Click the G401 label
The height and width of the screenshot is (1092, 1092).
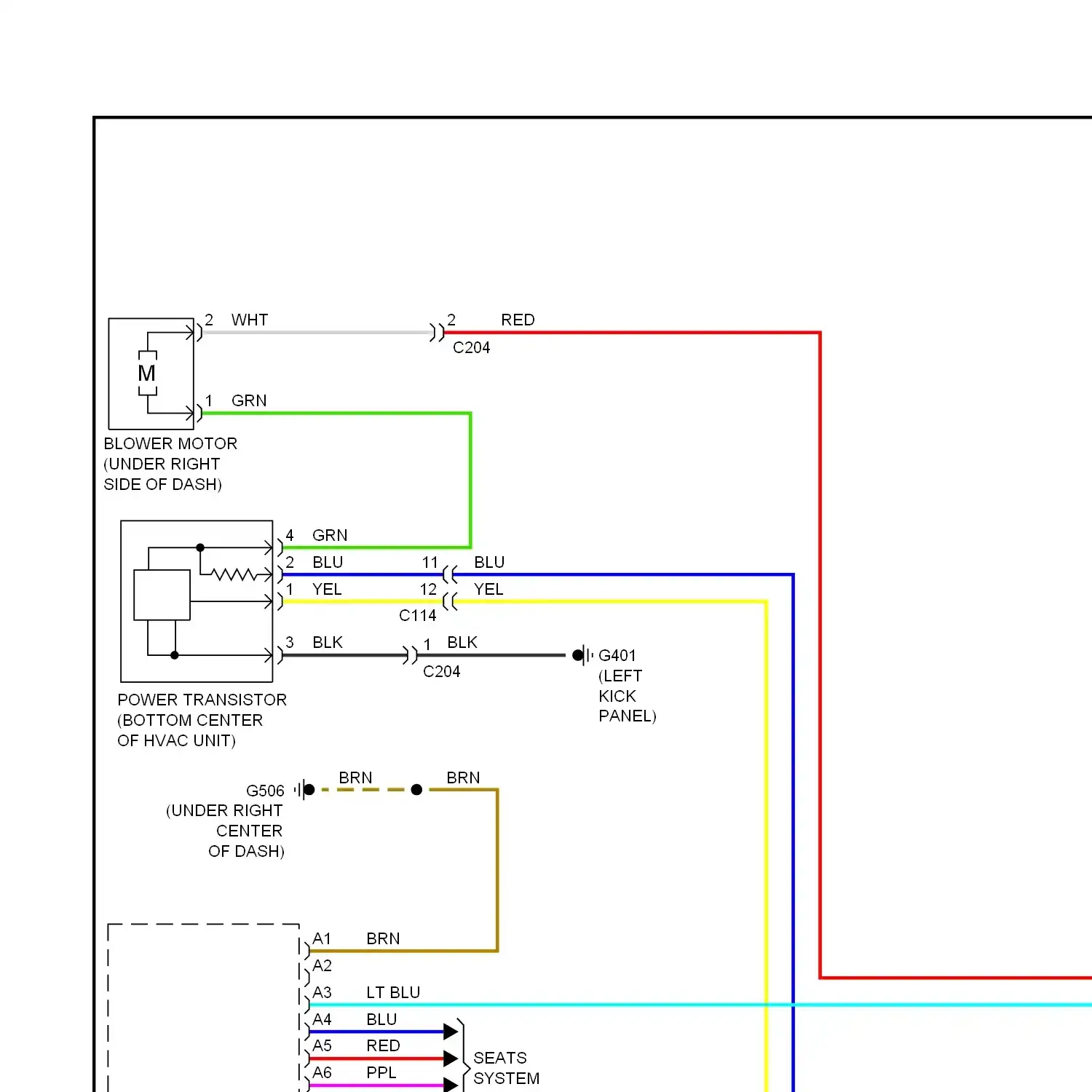point(617,655)
